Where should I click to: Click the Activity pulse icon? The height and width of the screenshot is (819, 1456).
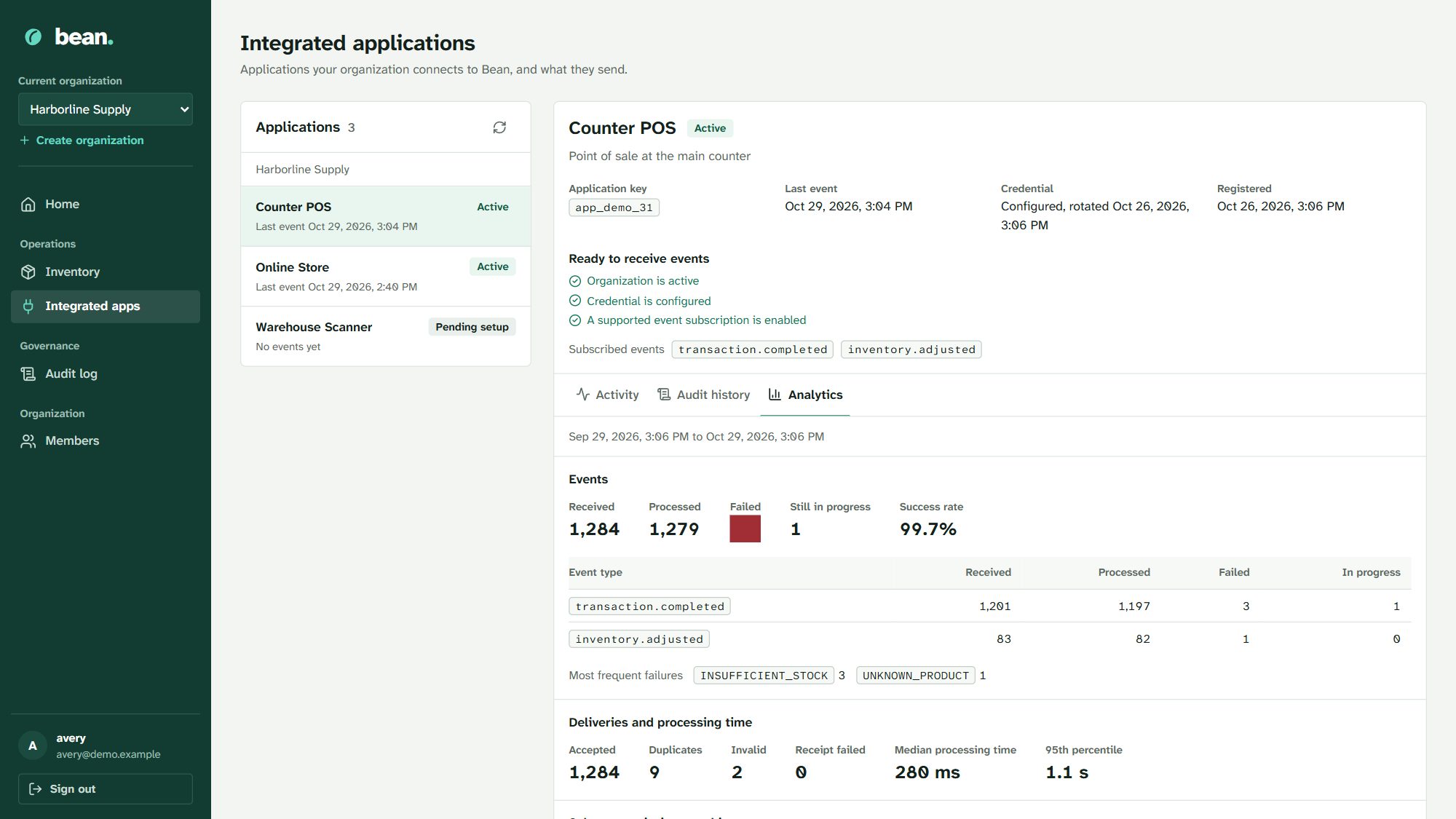tap(583, 395)
